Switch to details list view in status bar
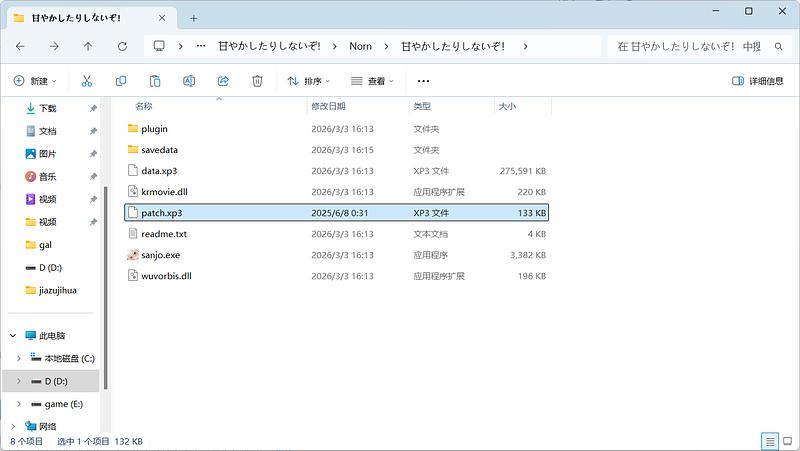 [769, 440]
